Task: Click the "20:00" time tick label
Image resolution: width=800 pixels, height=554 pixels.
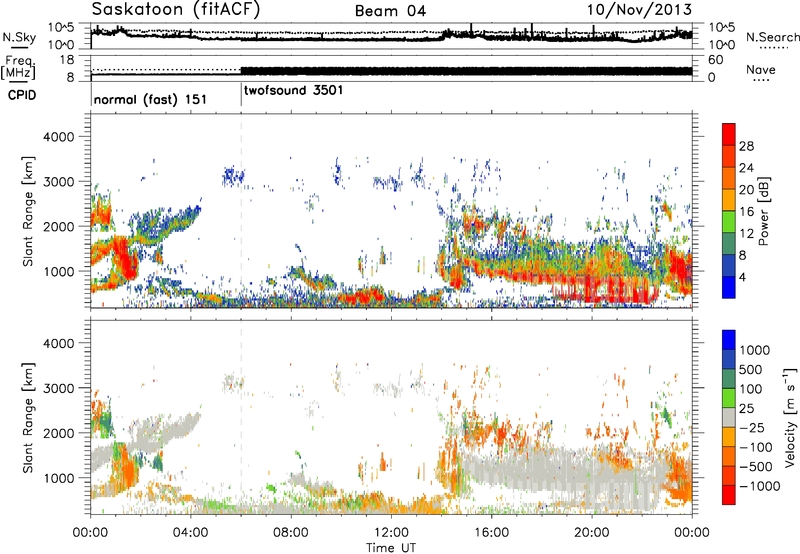Action: coord(592,533)
